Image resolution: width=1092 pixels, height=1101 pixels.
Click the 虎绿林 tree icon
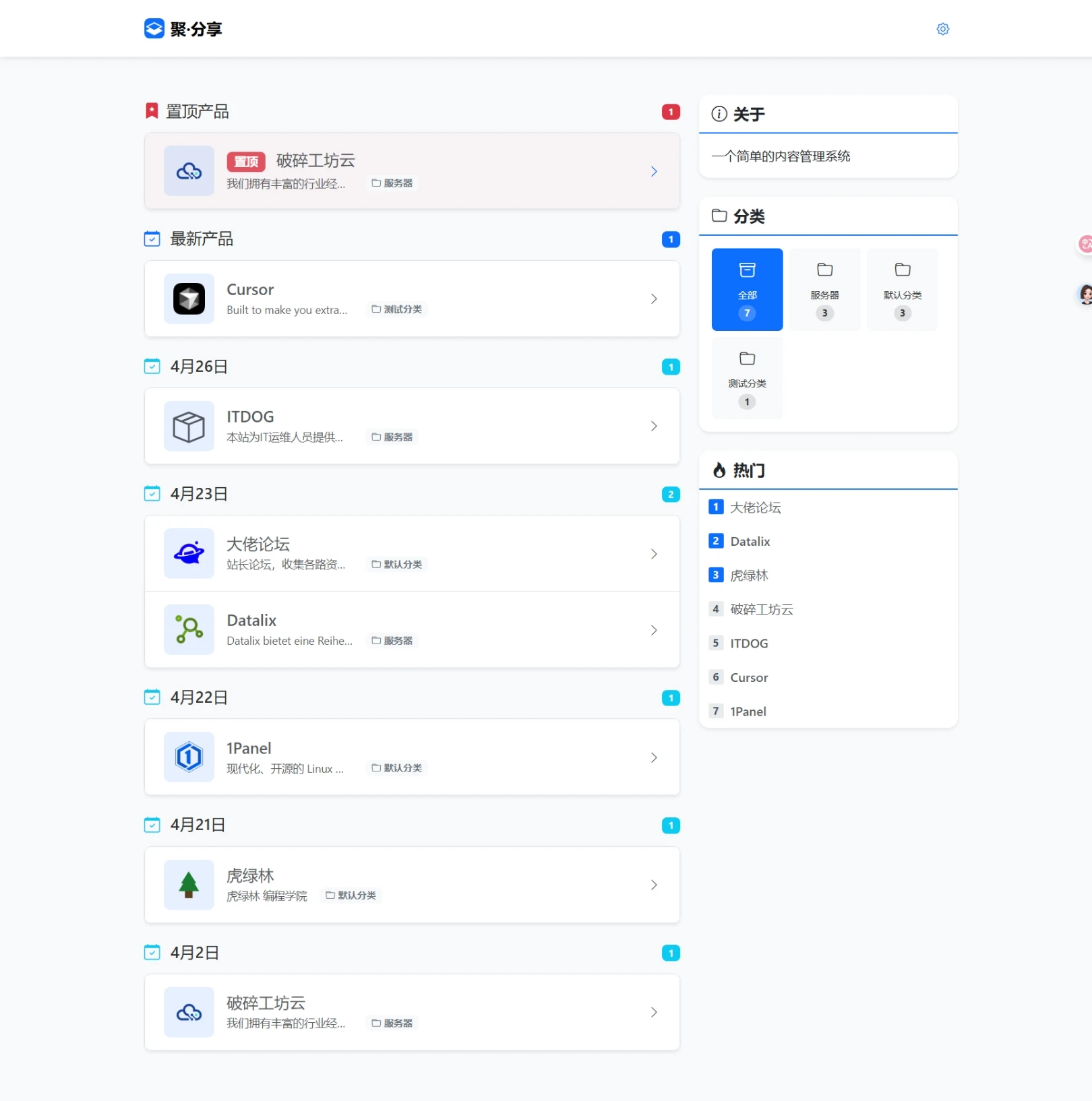coord(189,885)
